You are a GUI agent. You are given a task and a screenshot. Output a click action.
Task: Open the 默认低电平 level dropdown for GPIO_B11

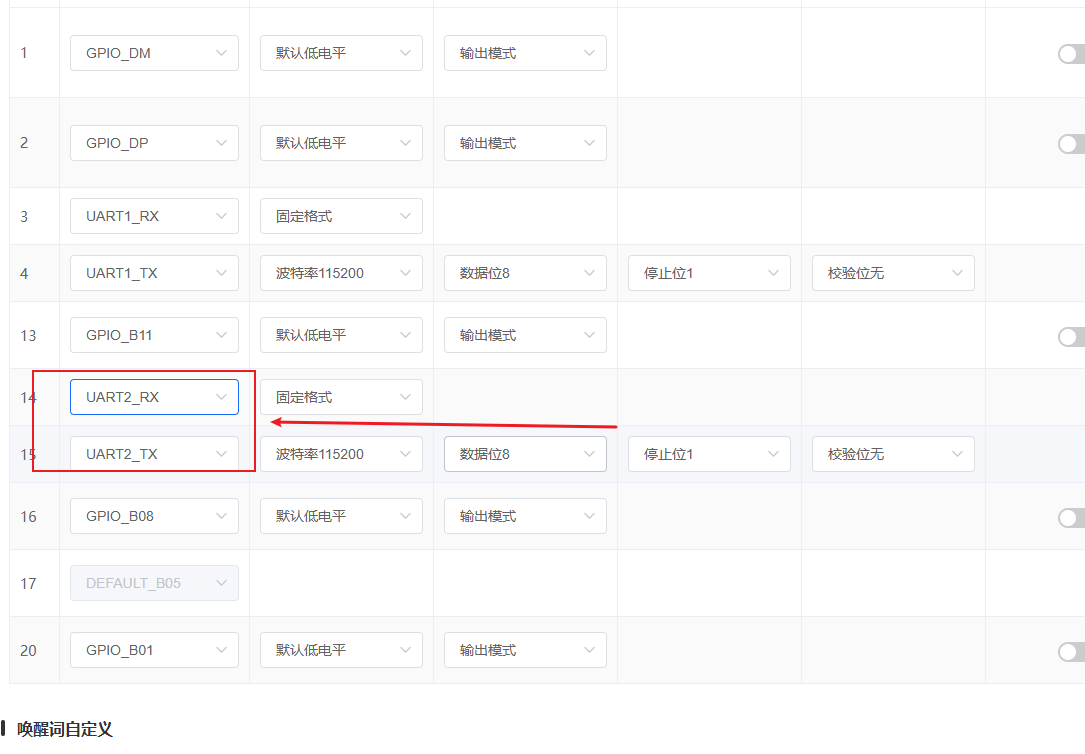[x=340, y=334]
